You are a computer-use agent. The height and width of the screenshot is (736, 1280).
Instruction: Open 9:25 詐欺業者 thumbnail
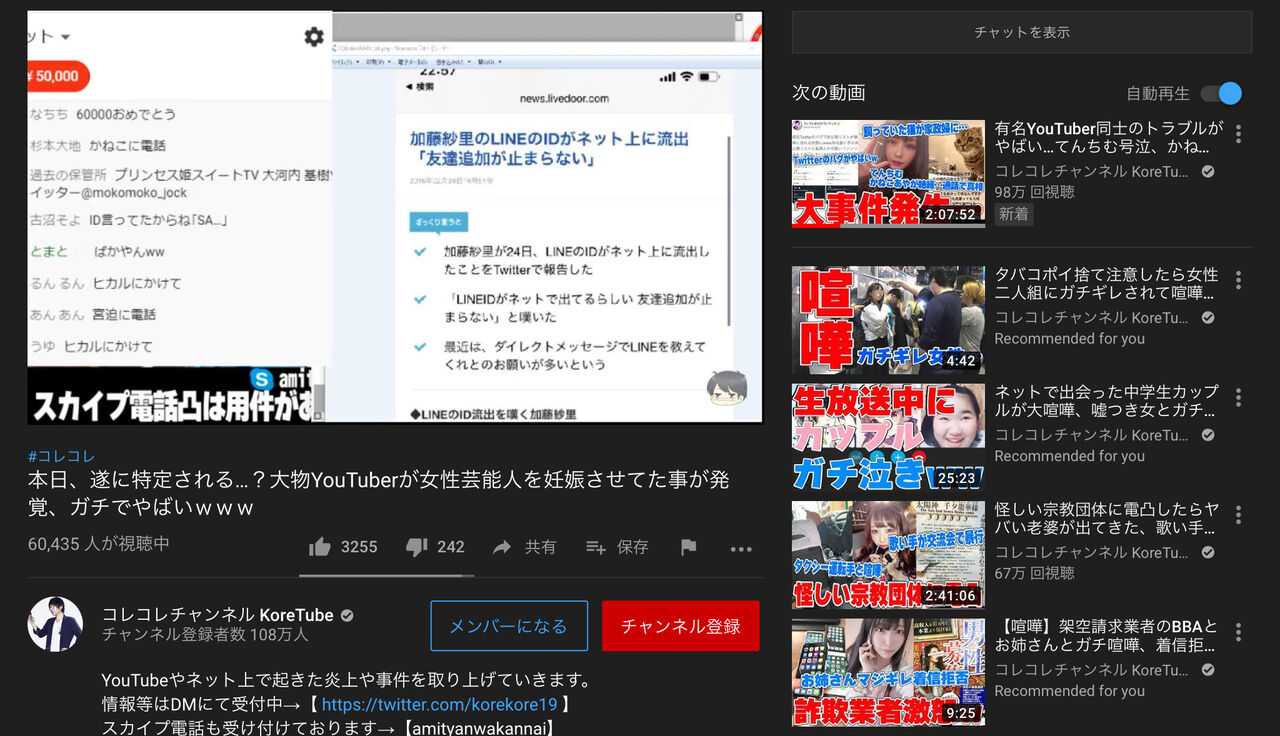[x=888, y=672]
